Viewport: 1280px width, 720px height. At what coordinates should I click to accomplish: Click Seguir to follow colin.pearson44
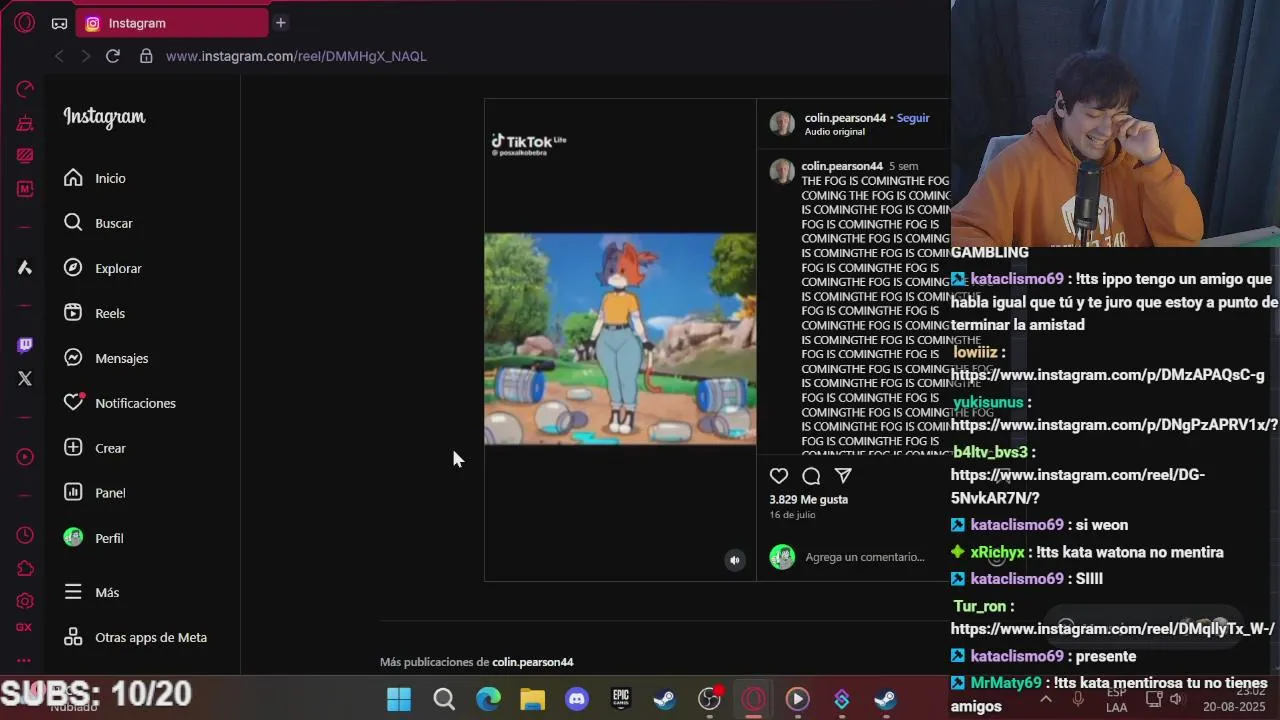913,118
